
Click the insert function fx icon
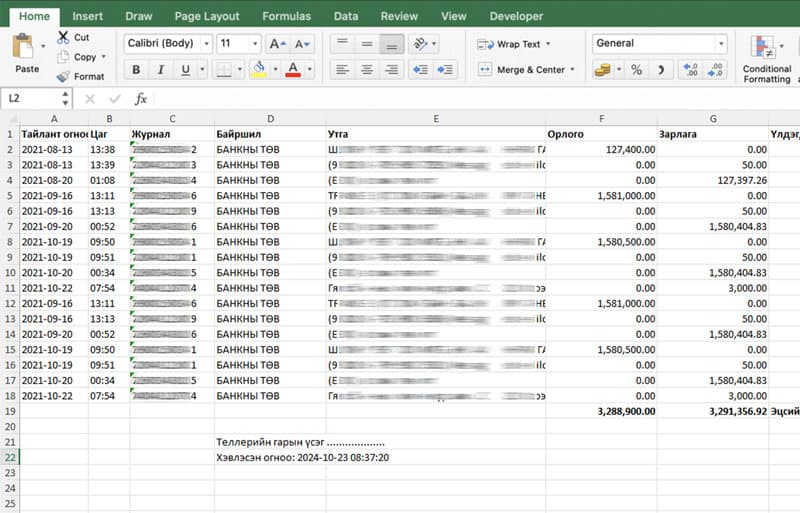pyautogui.click(x=141, y=98)
